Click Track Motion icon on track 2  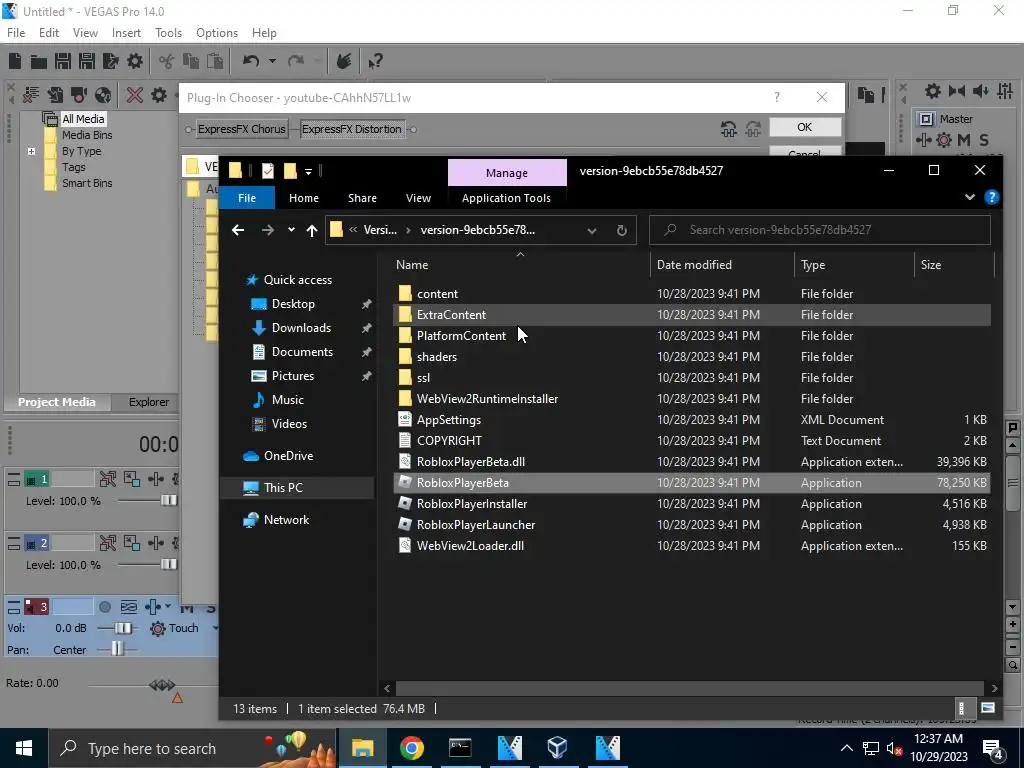[x=132, y=543]
